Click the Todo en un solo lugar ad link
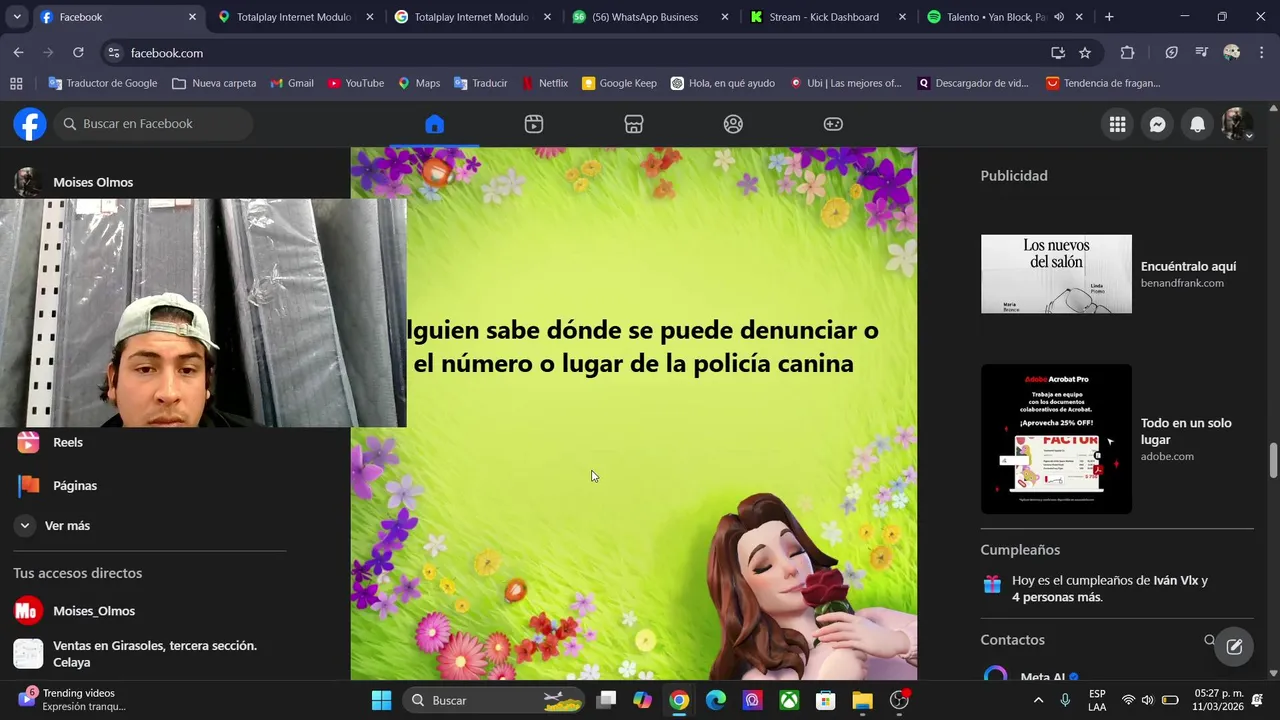This screenshot has width=1280, height=720. pyautogui.click(x=1186, y=431)
